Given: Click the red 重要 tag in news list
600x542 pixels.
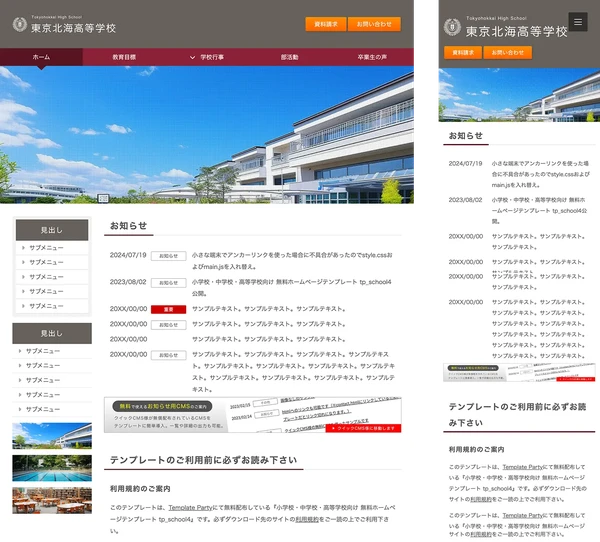Looking at the screenshot, I should coord(169,309).
